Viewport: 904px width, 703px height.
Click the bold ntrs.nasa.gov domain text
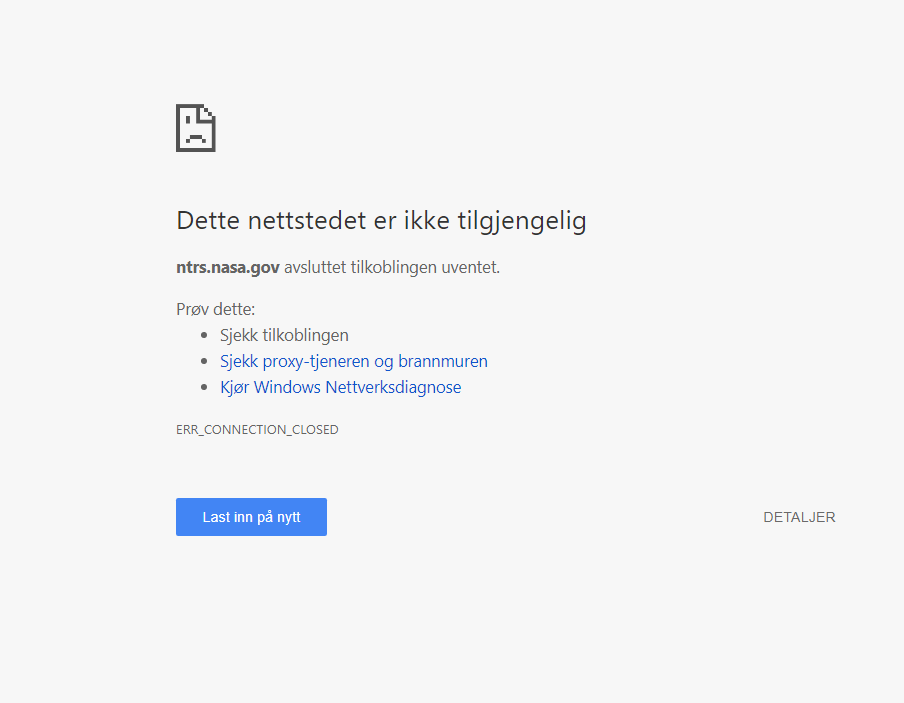click(x=228, y=267)
